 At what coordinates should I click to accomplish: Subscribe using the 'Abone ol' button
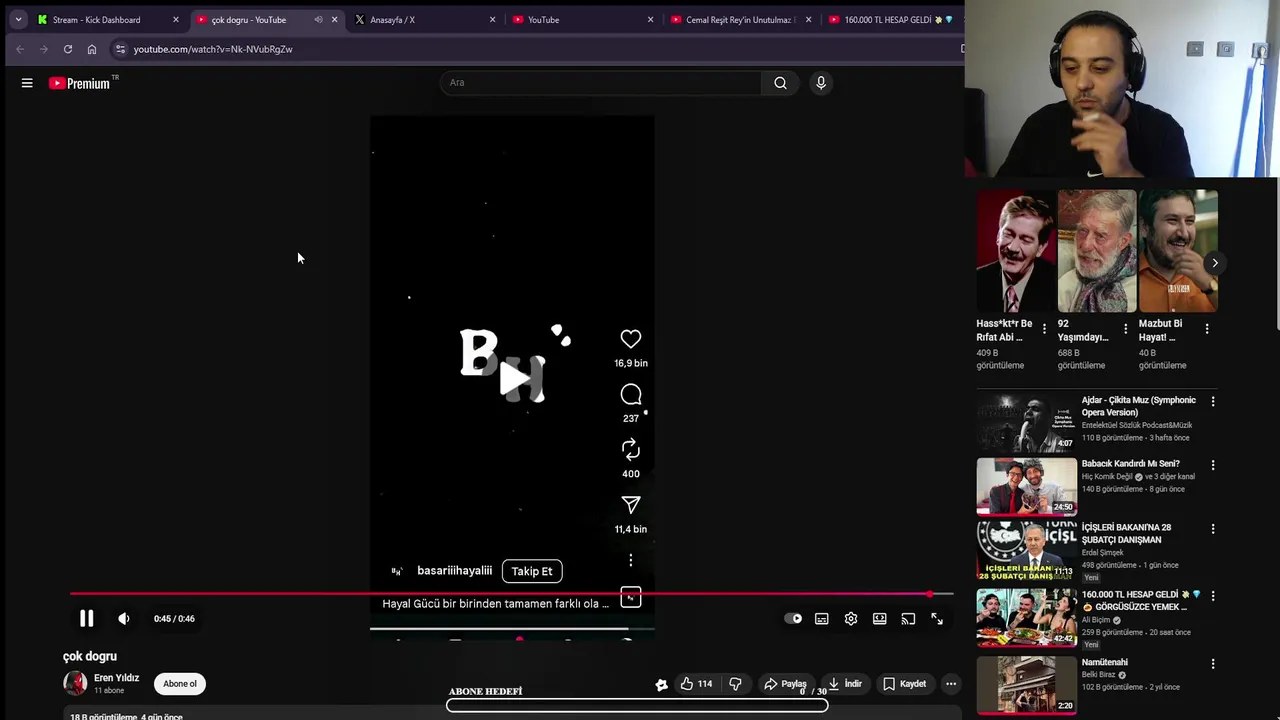180,684
